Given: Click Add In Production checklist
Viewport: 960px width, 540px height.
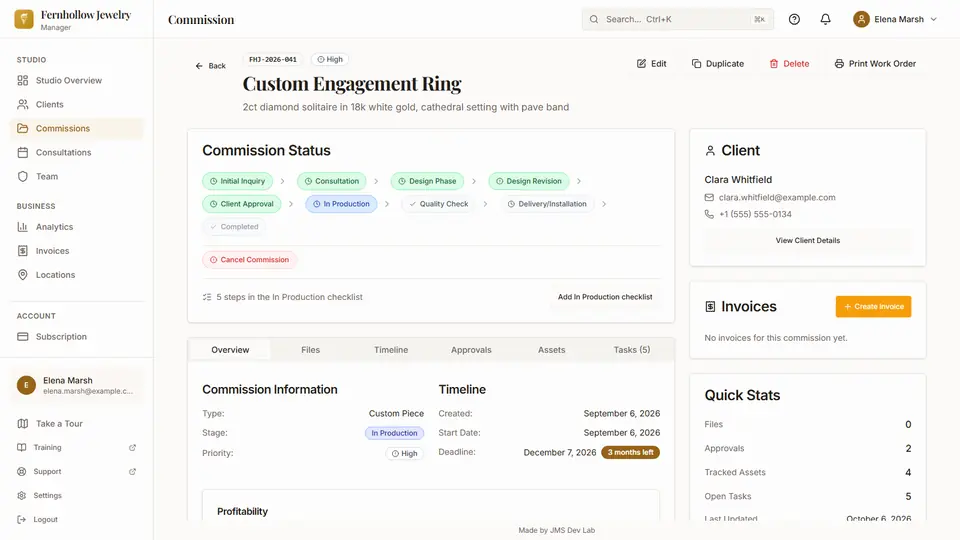Looking at the screenshot, I should [605, 297].
